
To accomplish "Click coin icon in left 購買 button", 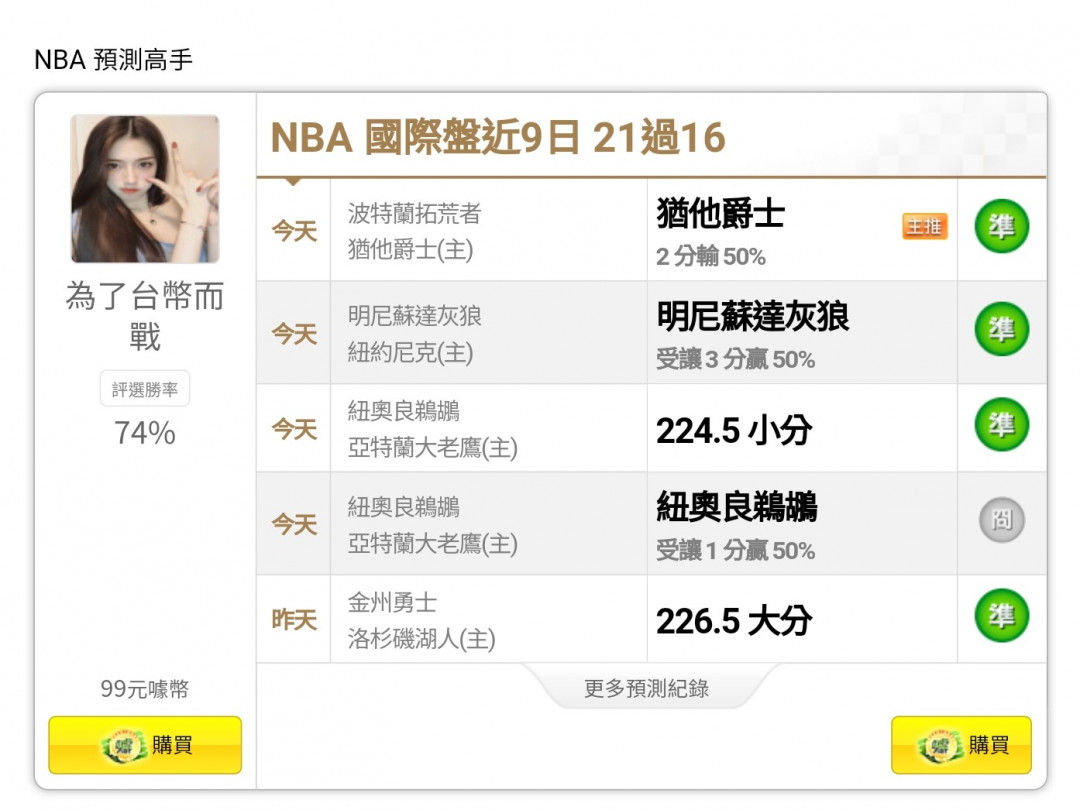I will tap(124, 746).
